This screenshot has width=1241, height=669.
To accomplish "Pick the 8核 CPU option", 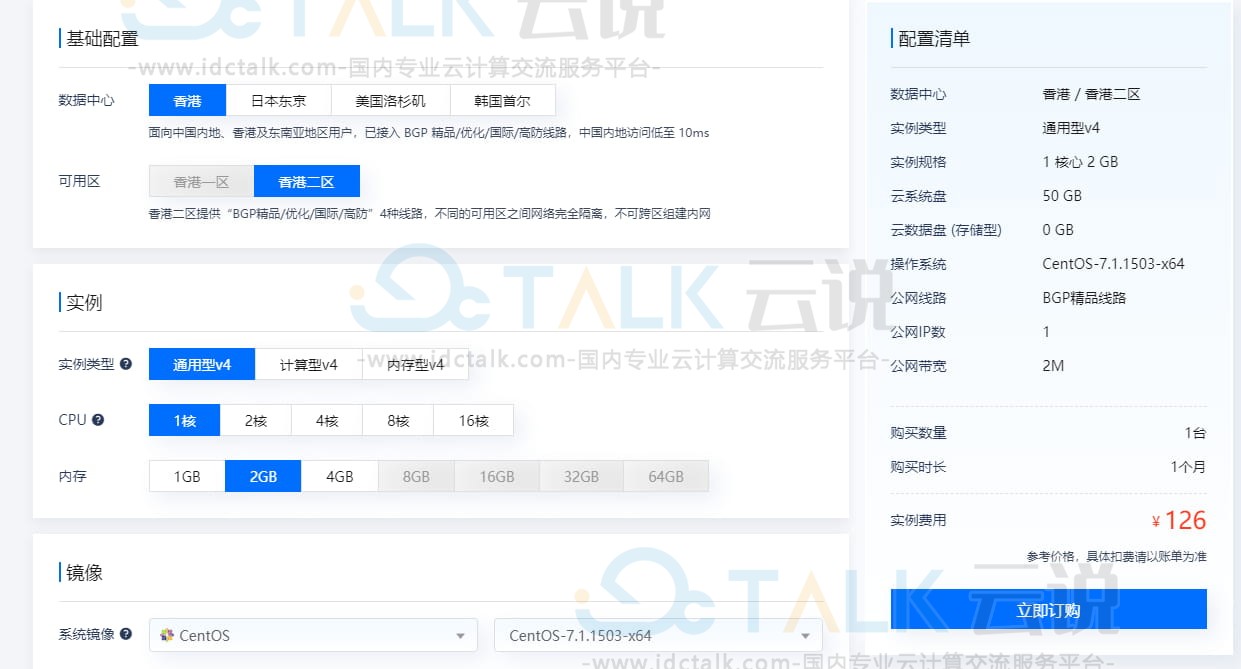I will tap(398, 420).
